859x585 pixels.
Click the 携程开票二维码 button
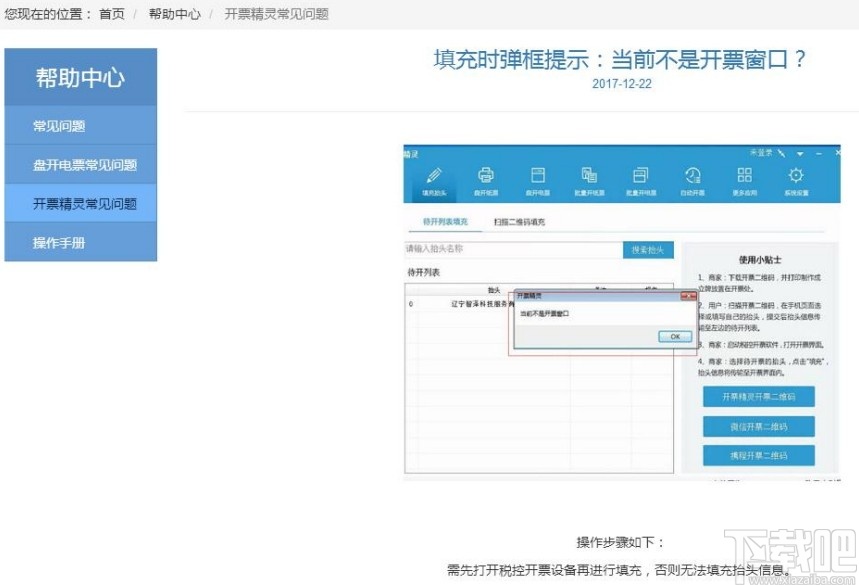point(759,455)
